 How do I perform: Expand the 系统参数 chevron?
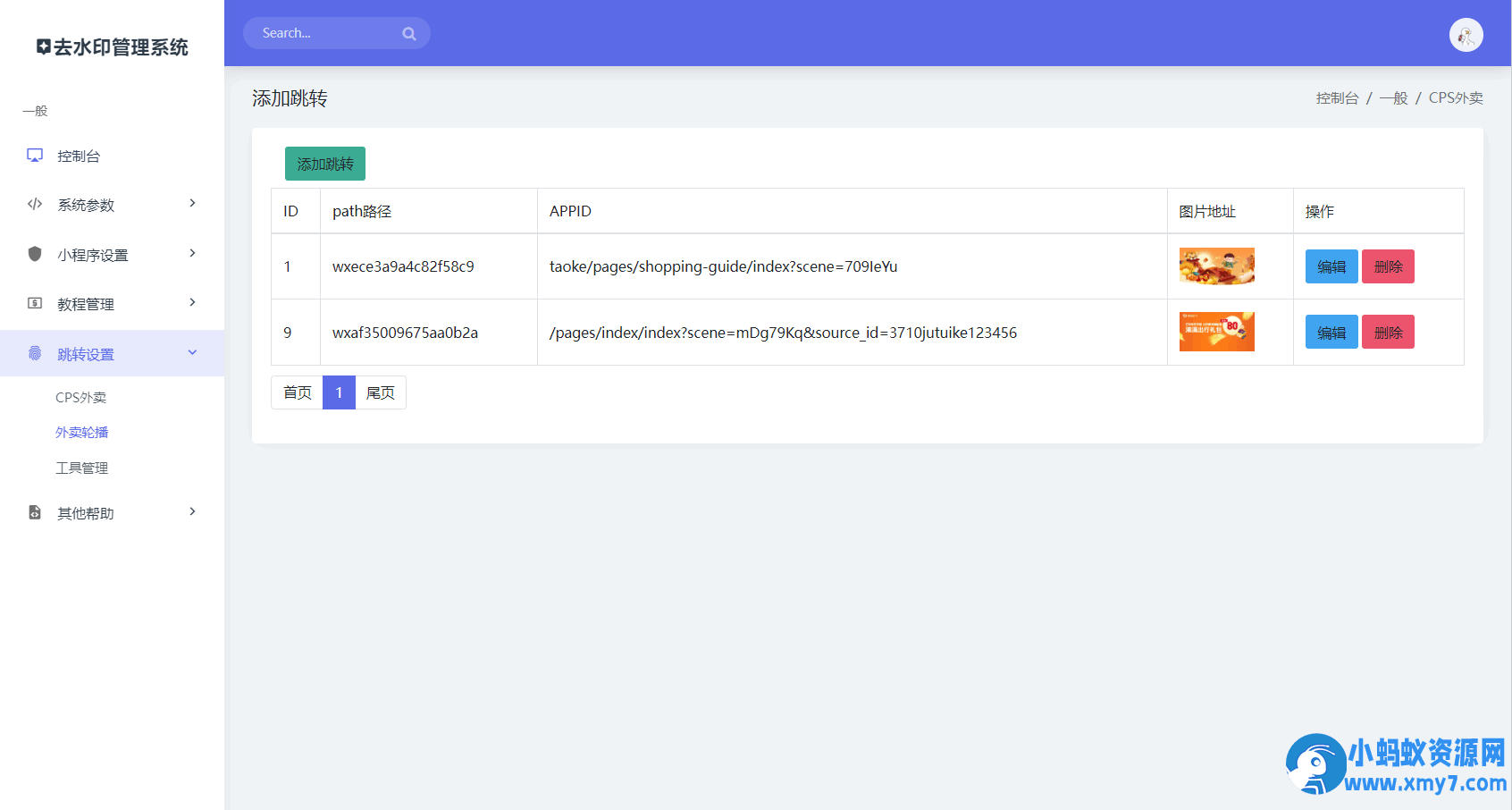(x=192, y=204)
